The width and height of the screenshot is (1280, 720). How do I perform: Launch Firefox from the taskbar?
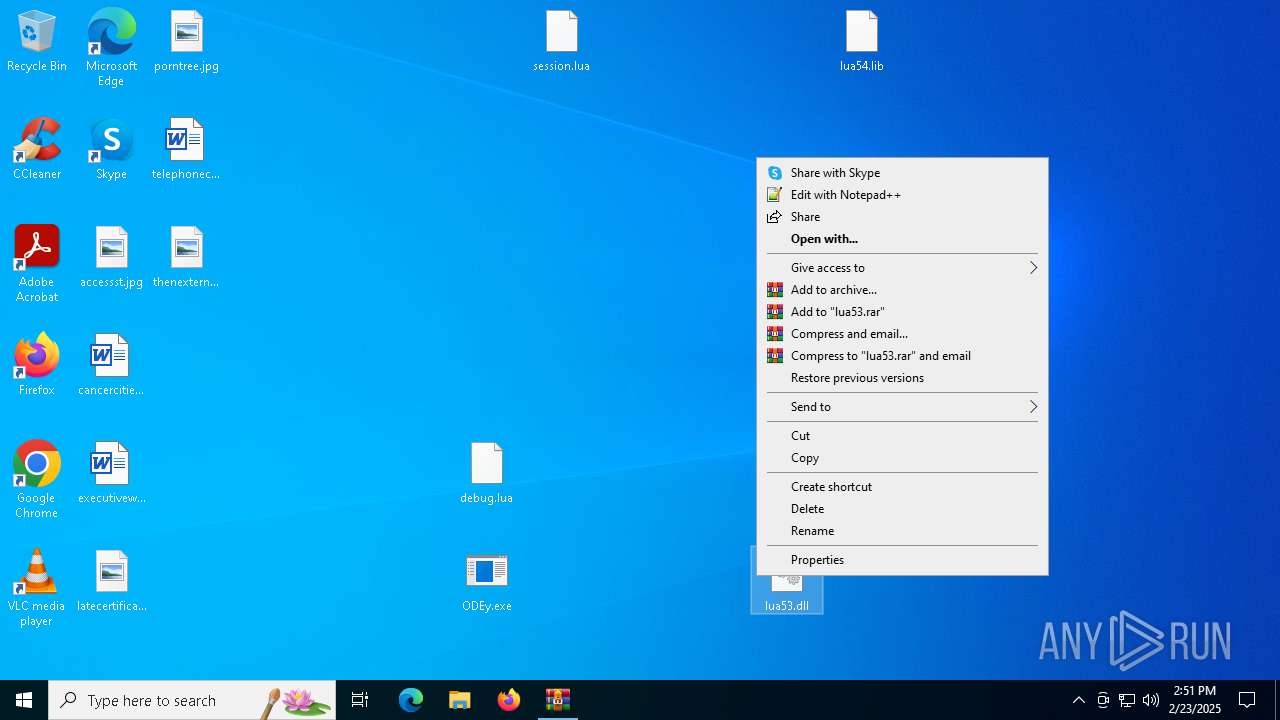click(509, 700)
